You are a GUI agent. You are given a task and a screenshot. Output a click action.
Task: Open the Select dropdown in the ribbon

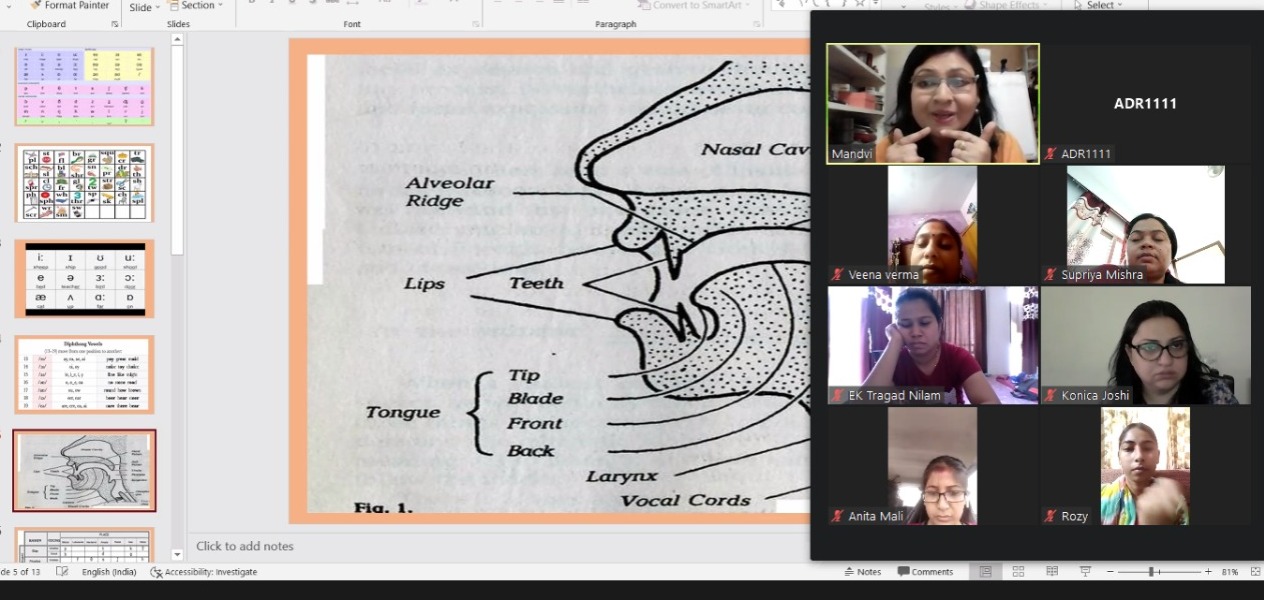coord(1098,5)
